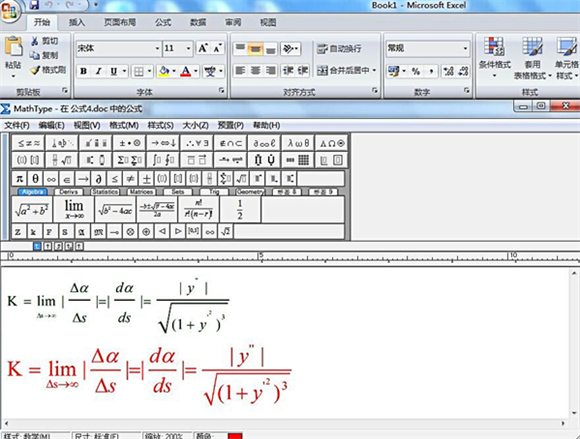Toggle align text right
This screenshot has height=439, width=580.
[270, 70]
